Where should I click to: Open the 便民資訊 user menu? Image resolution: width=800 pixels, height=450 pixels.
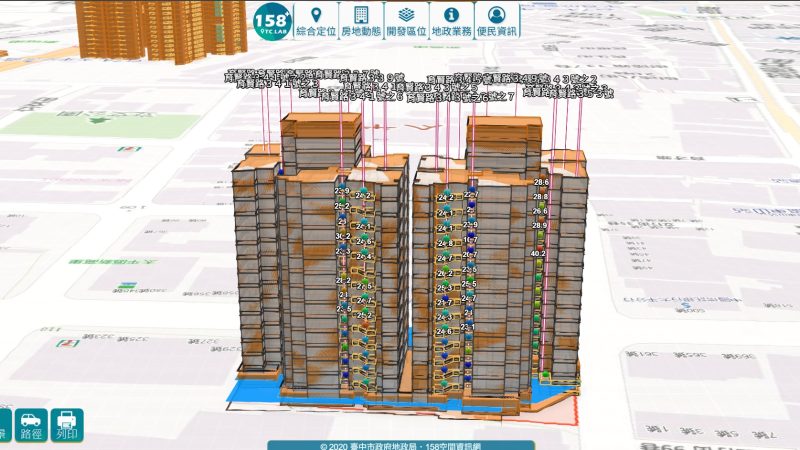coord(496,21)
